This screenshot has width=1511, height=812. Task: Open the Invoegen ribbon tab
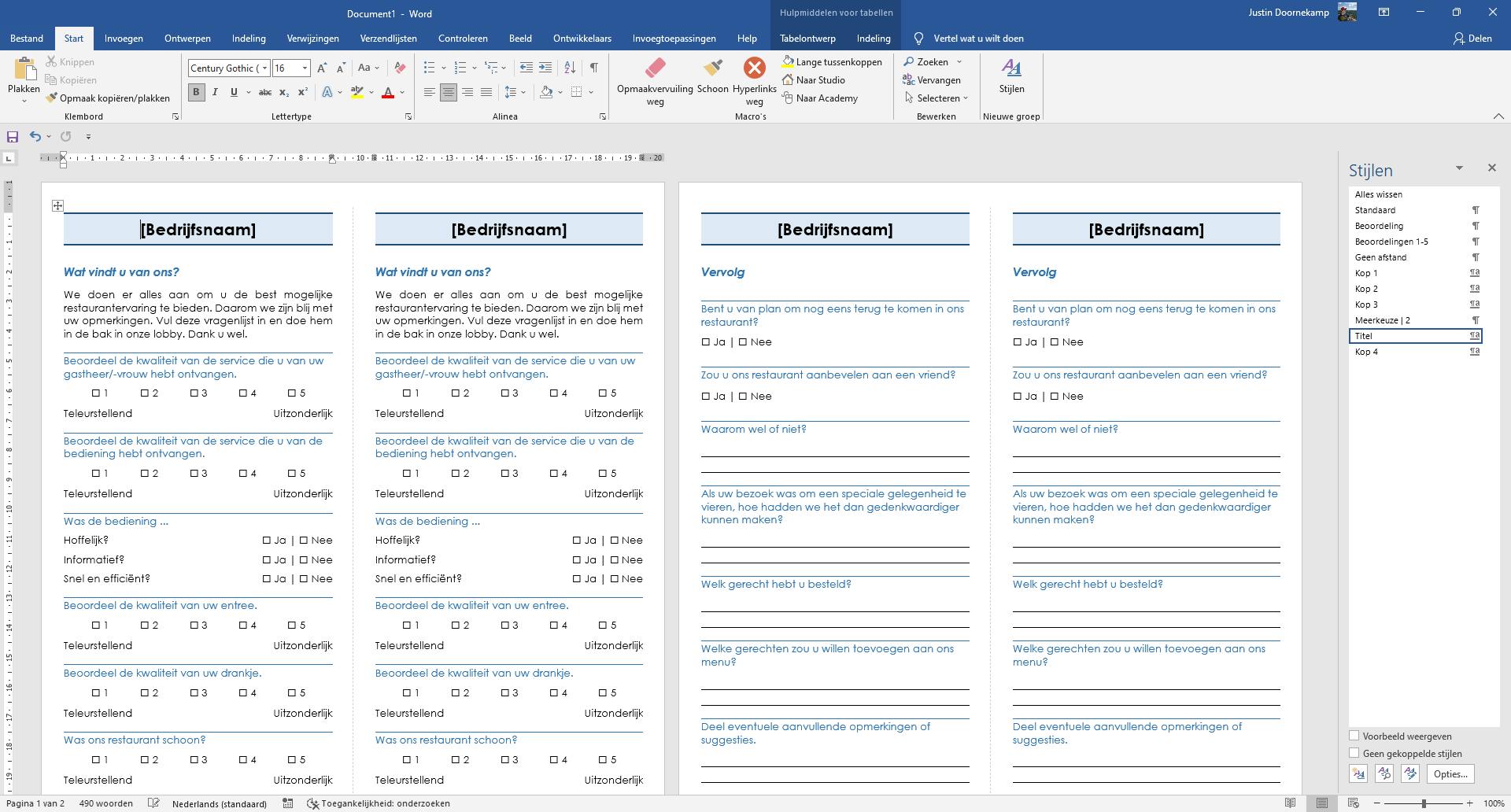(124, 39)
